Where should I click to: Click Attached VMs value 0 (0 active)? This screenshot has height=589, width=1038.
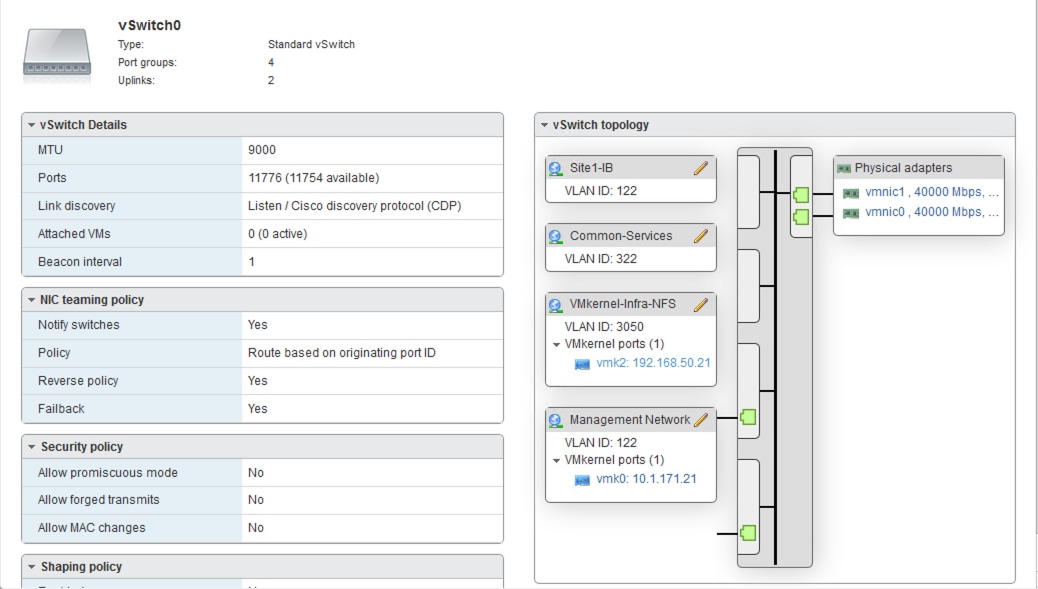[x=277, y=234]
